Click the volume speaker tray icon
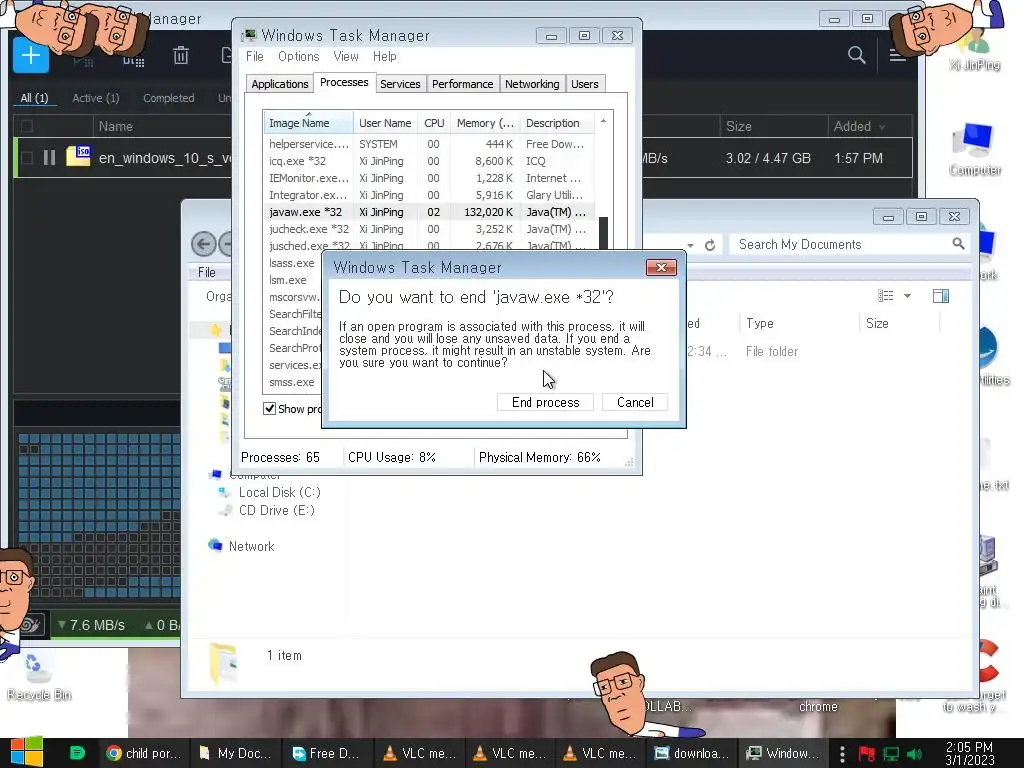Viewport: 1024px width, 768px height. pos(914,754)
